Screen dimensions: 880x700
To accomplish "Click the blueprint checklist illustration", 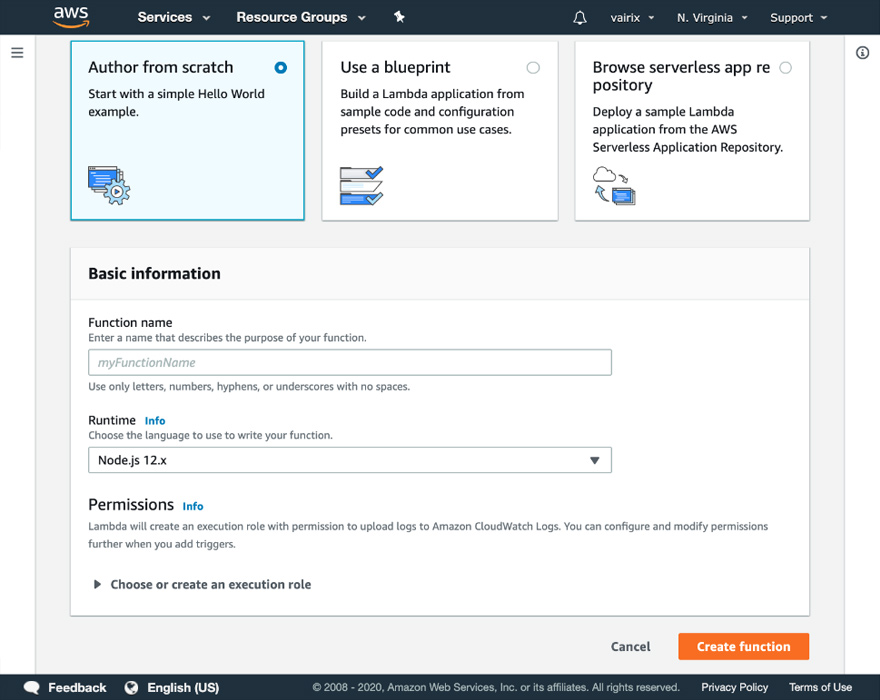I will pos(361,185).
